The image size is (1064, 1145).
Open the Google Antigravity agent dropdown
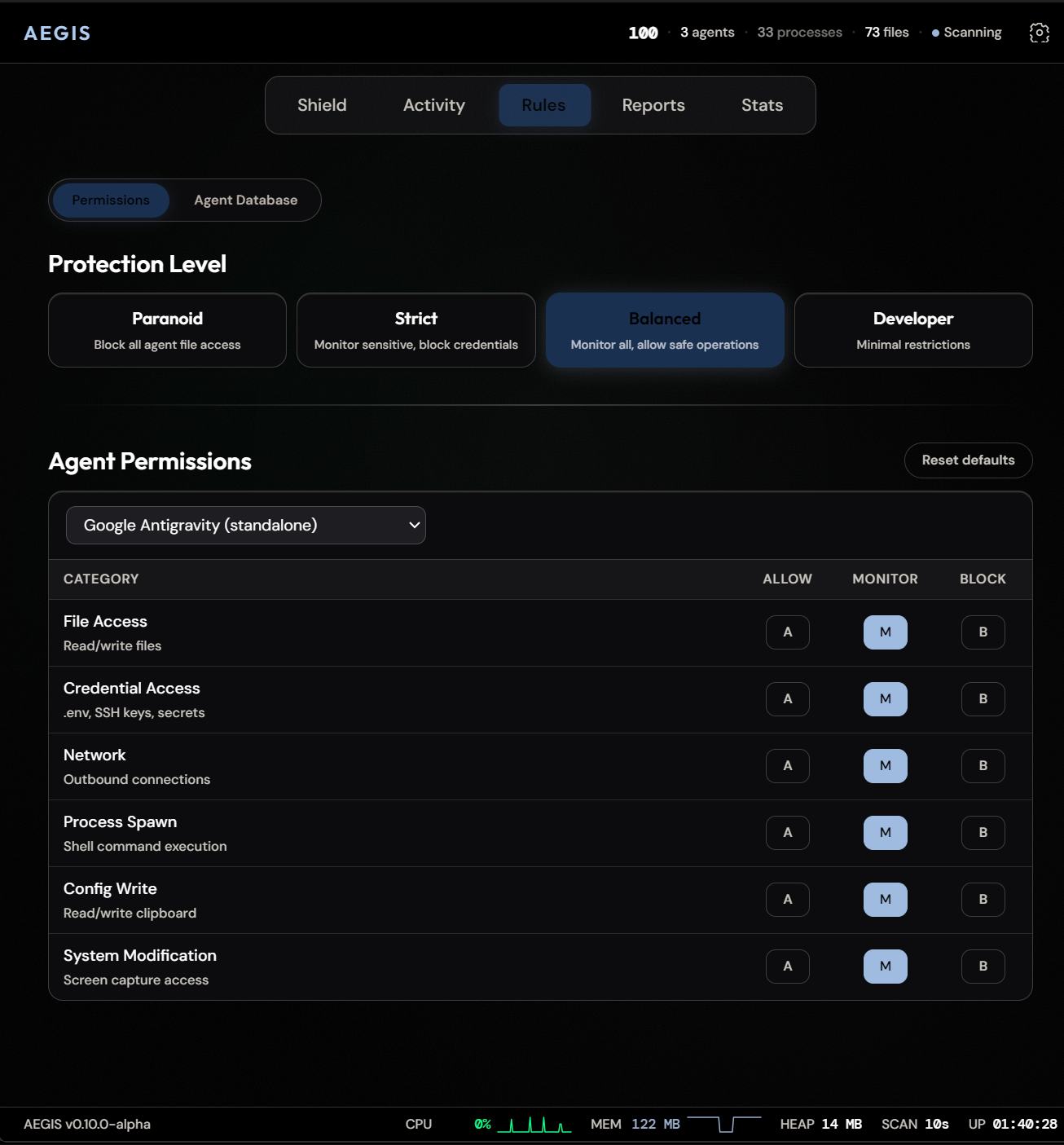(245, 526)
